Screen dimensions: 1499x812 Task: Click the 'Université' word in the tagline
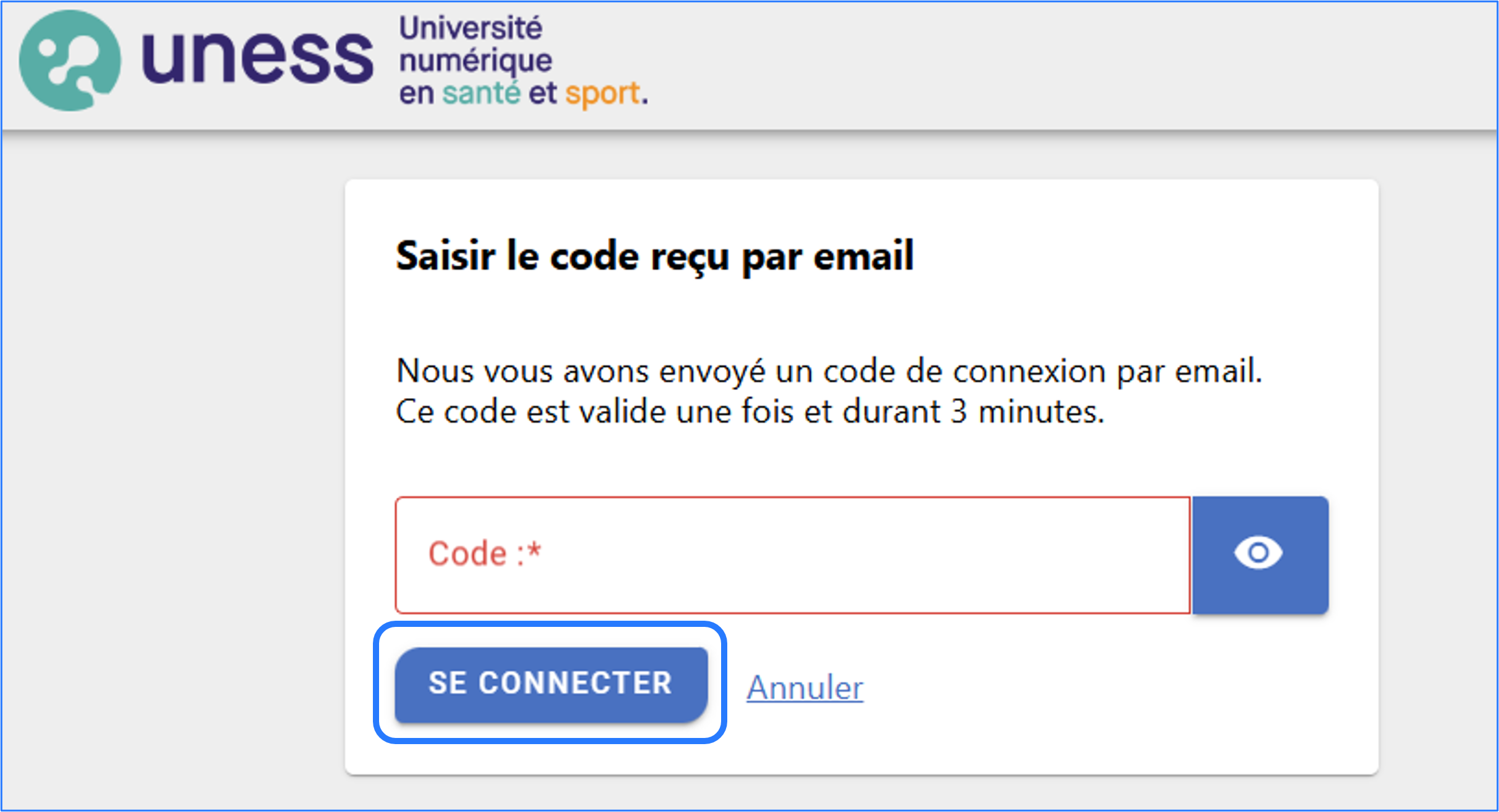(x=470, y=28)
